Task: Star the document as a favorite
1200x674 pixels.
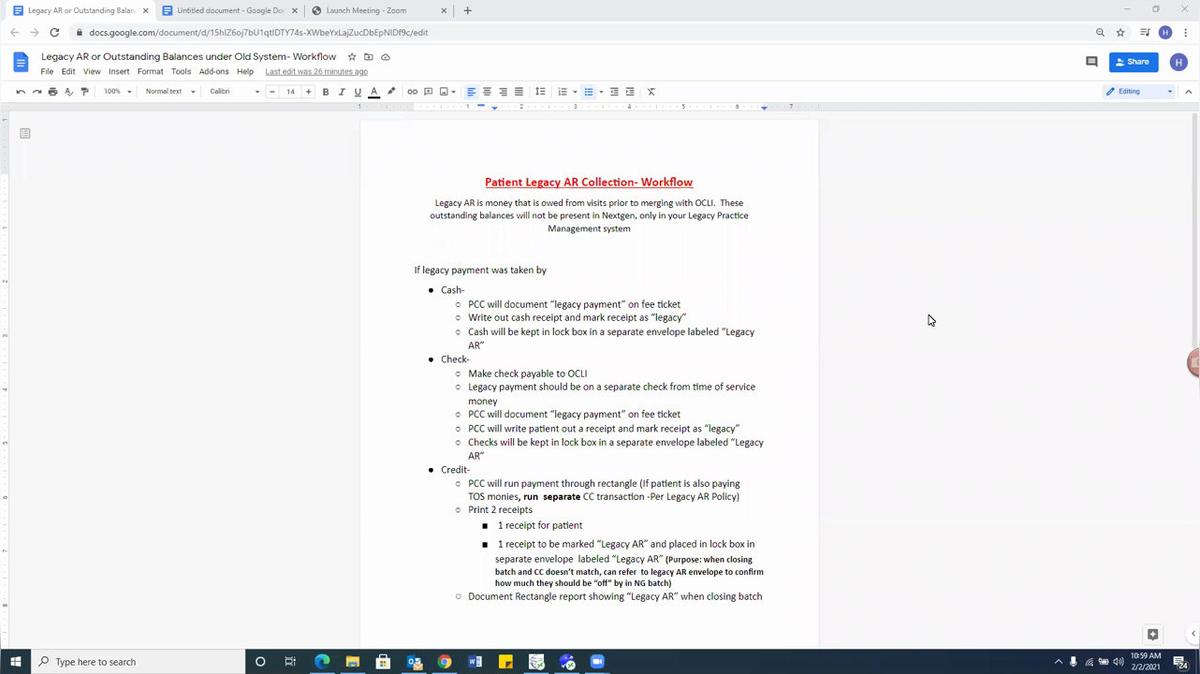Action: pyautogui.click(x=351, y=57)
